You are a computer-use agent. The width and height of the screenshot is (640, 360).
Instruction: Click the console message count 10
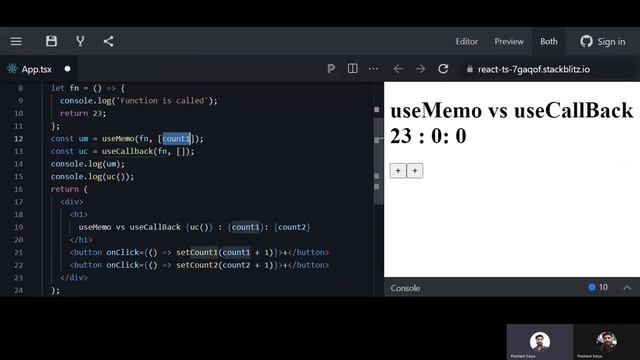[598, 288]
